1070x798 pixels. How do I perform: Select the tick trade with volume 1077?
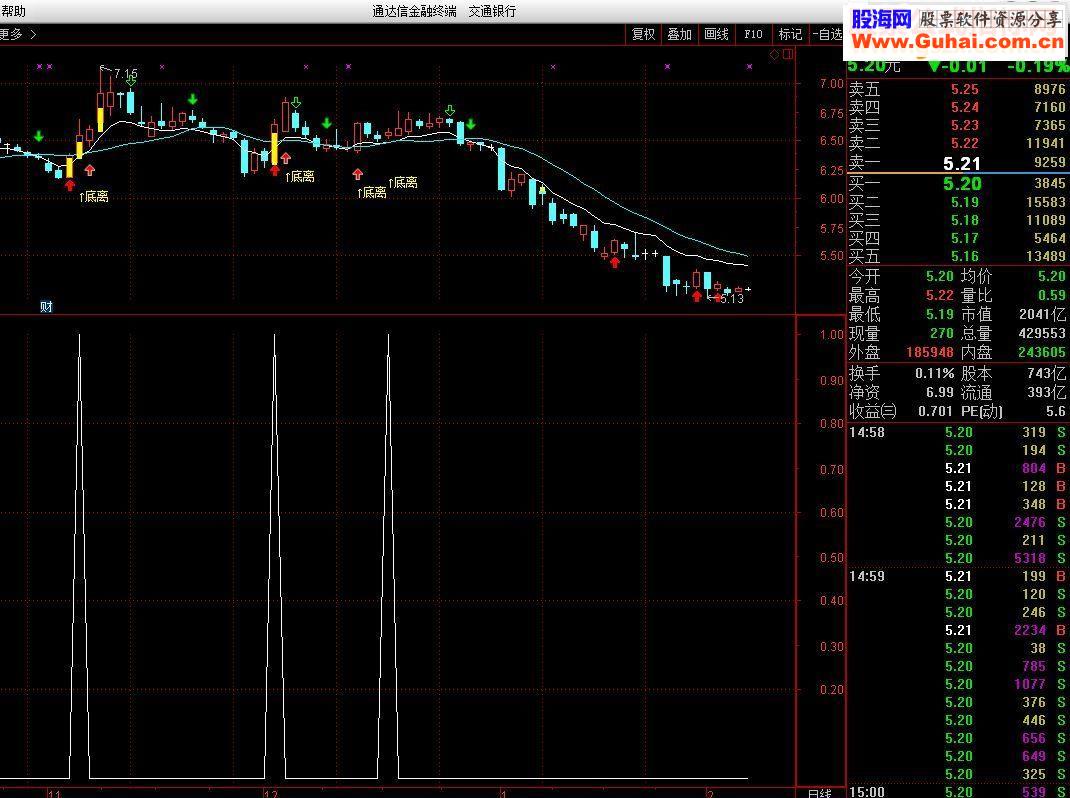(957, 684)
